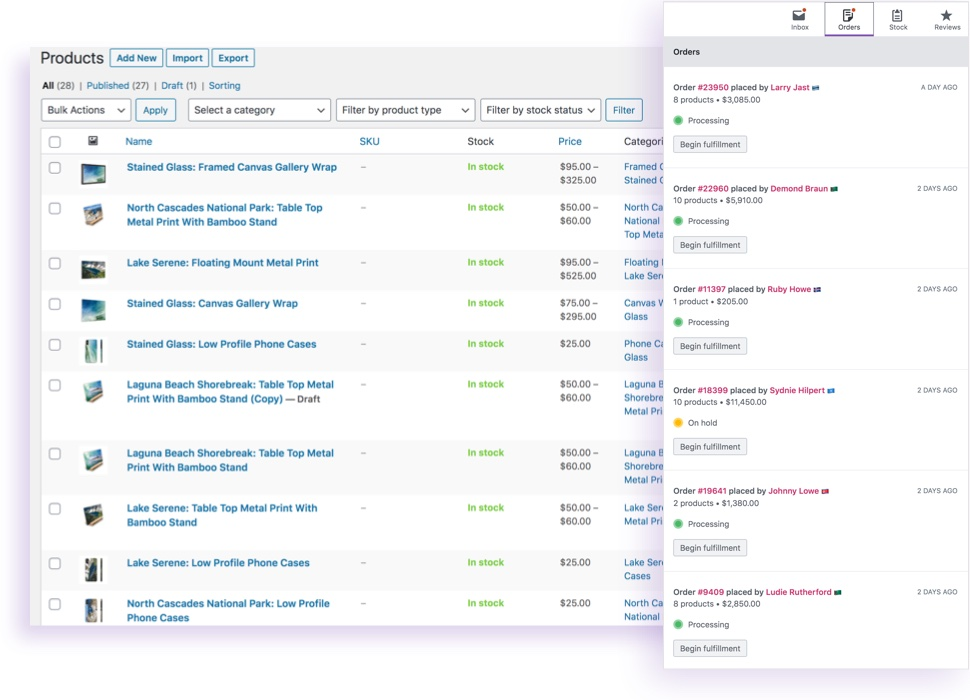Screen dimensions: 970x700
Task: Open the Bulk Actions dropdown
Action: (86, 110)
